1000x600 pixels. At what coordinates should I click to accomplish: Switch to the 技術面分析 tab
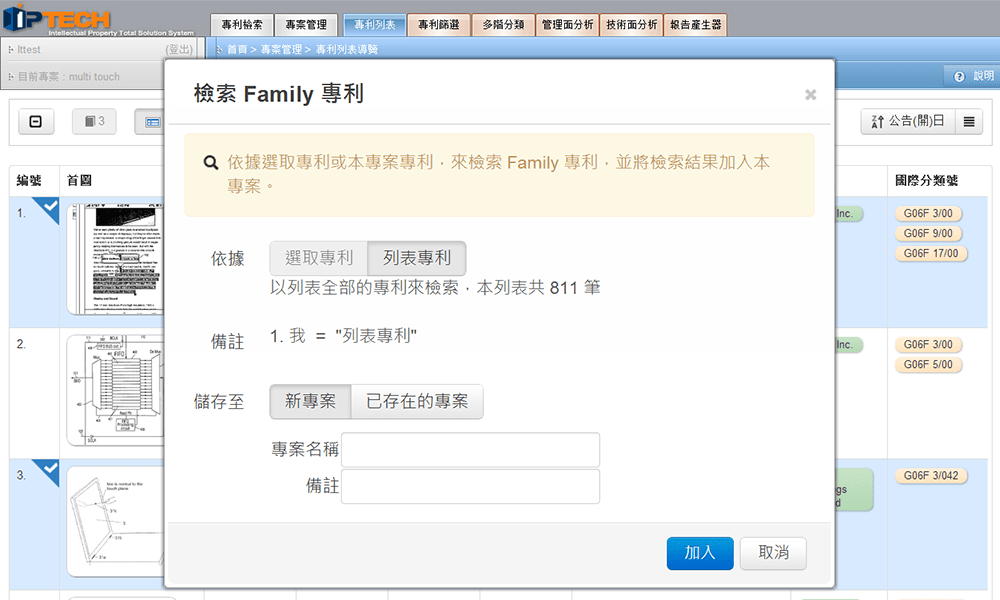pos(631,25)
